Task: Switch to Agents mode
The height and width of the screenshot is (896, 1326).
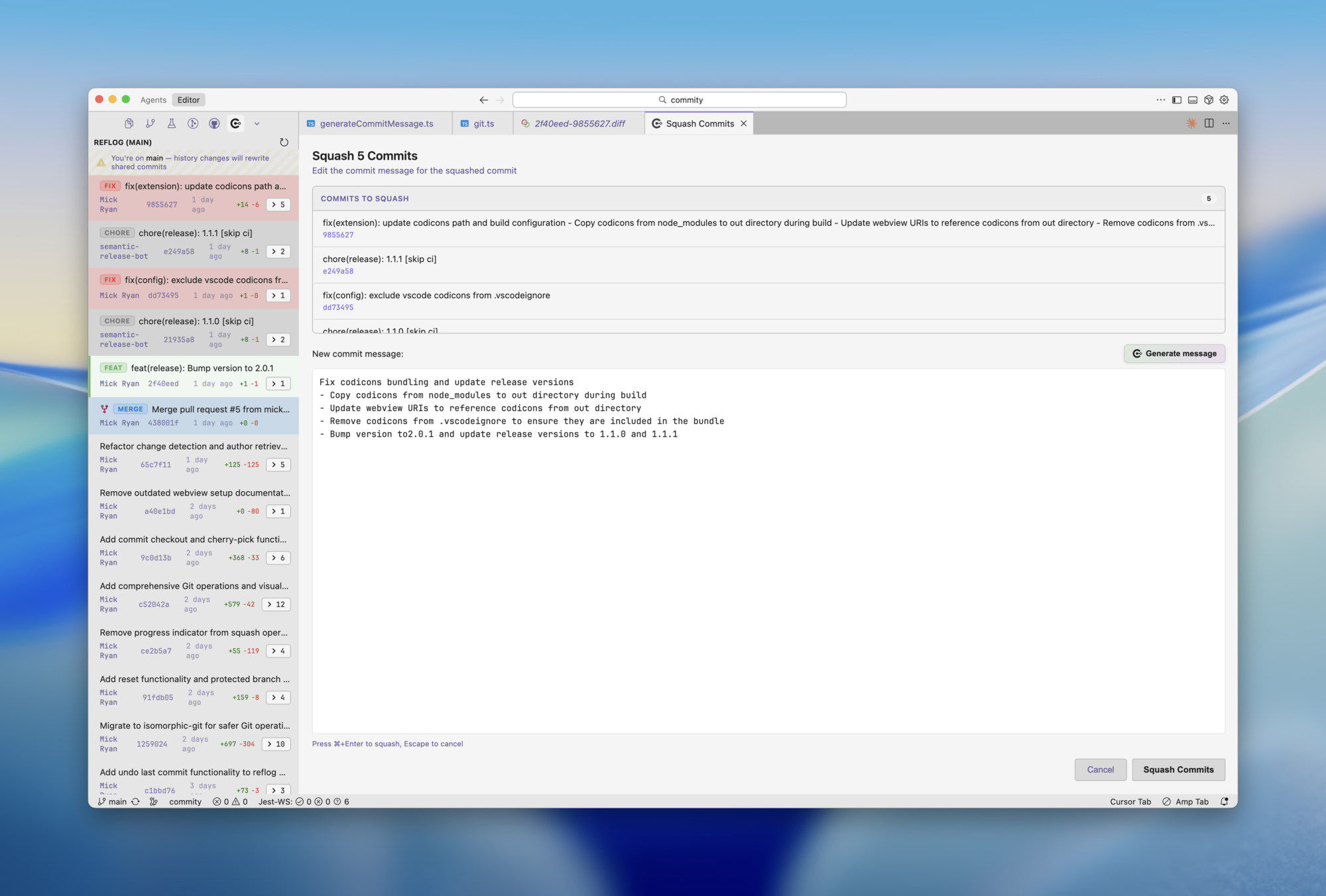Action: click(x=153, y=100)
